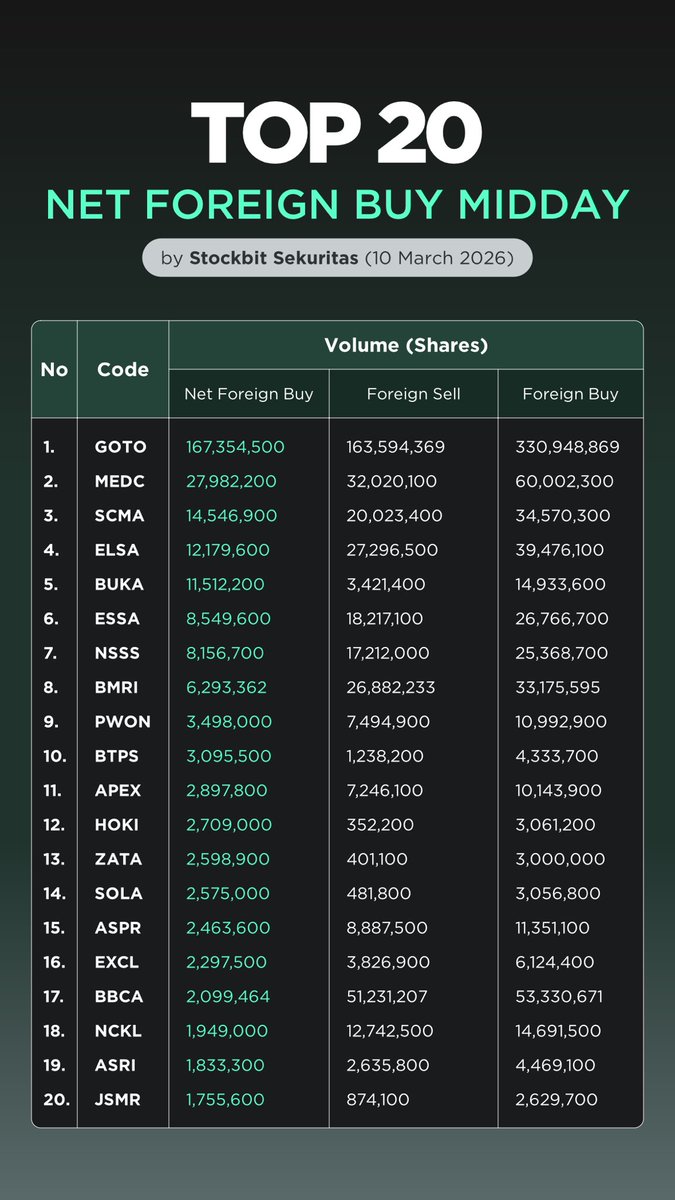Select stock code HOKI
This screenshot has width=675, height=1200.
tap(118, 825)
